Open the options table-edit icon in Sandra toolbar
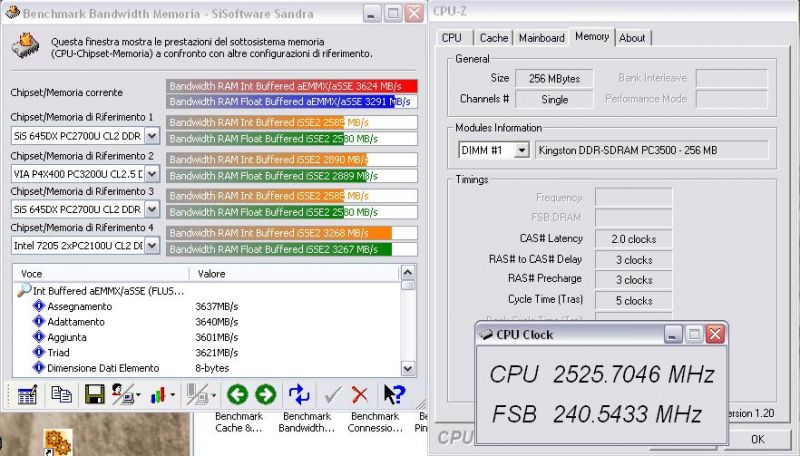 (28, 394)
